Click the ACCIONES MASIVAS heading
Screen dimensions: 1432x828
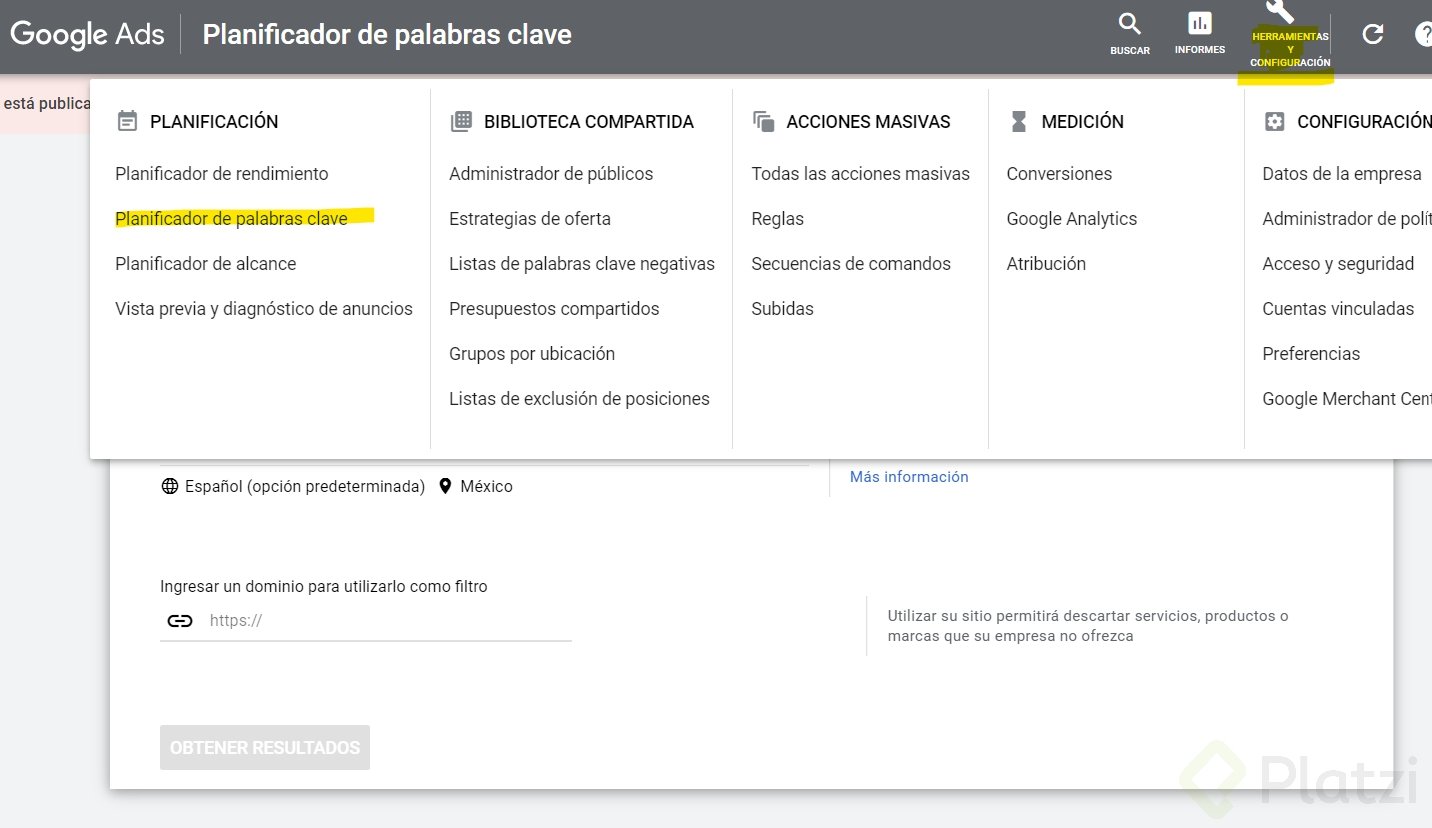[869, 122]
